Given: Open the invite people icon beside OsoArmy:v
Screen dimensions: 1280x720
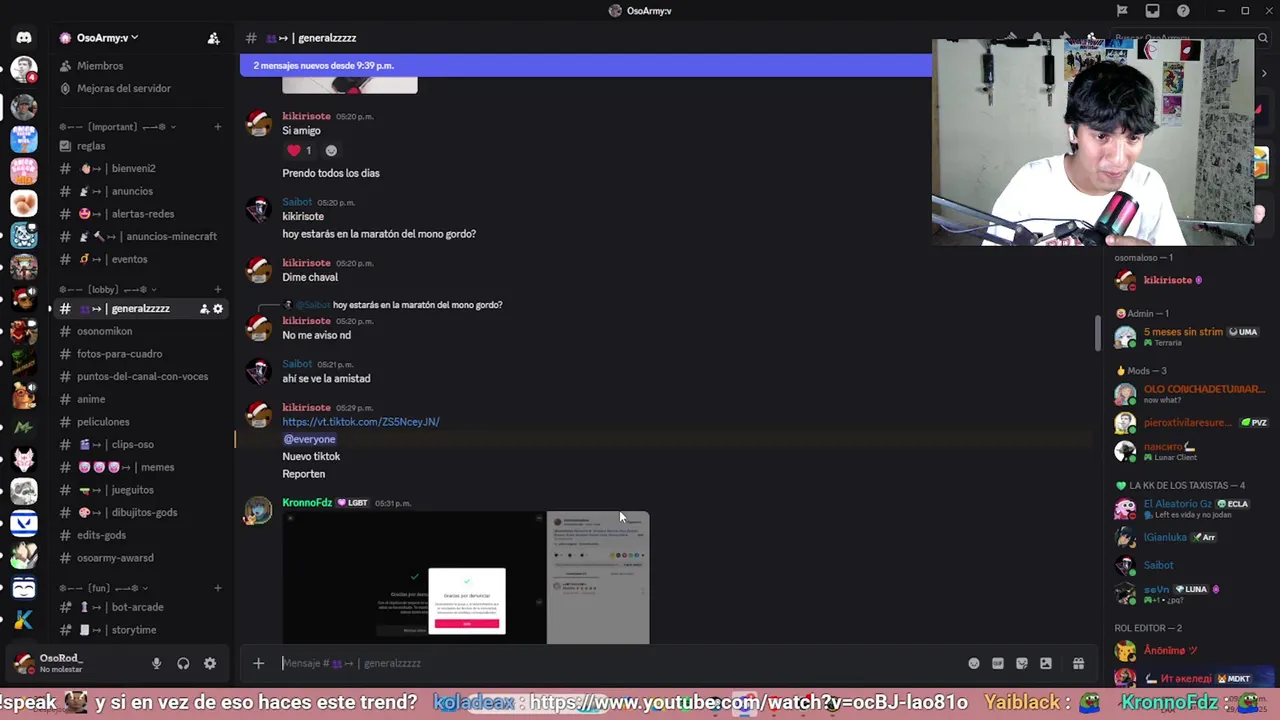Looking at the screenshot, I should (x=213, y=38).
